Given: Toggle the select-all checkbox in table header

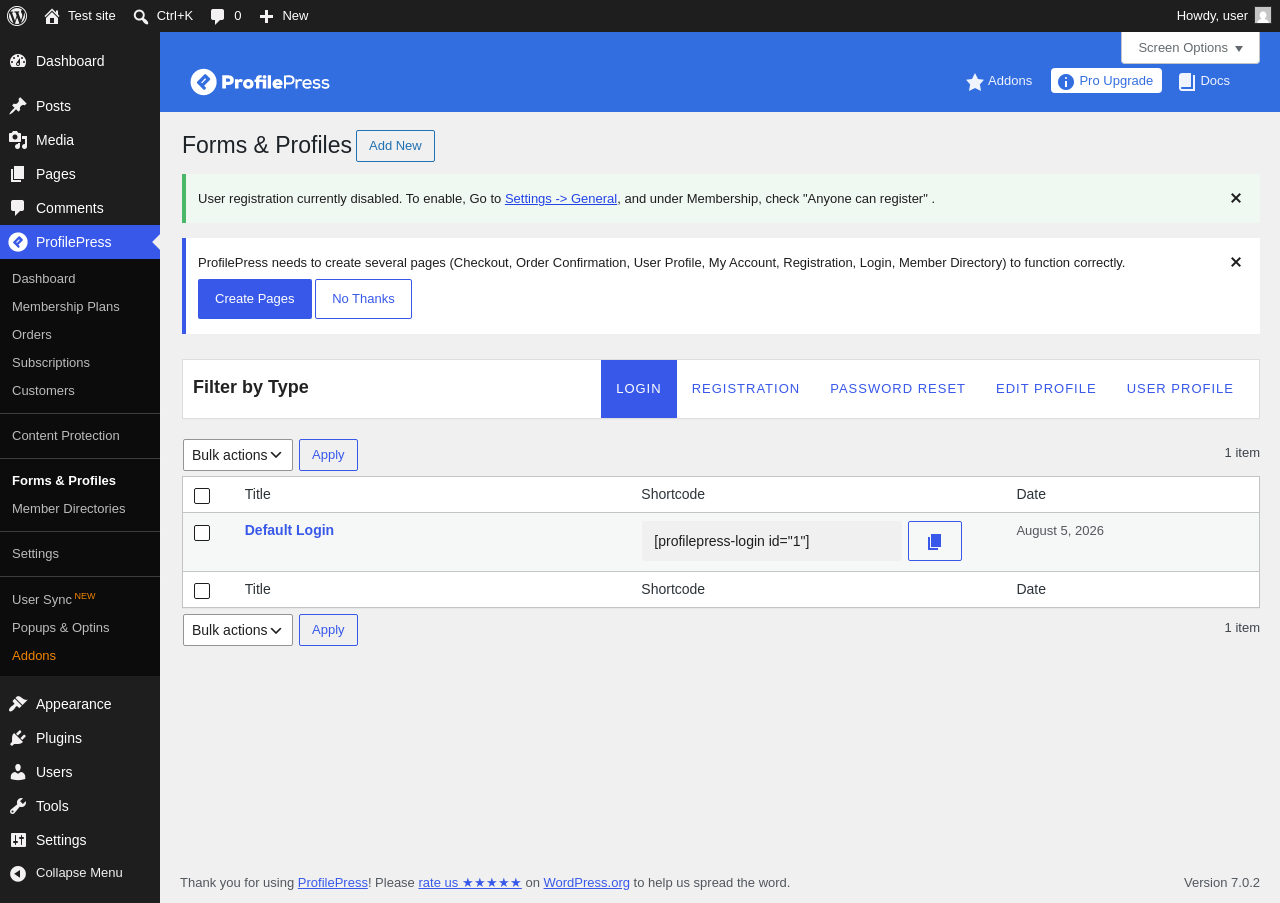Looking at the screenshot, I should [x=202, y=496].
